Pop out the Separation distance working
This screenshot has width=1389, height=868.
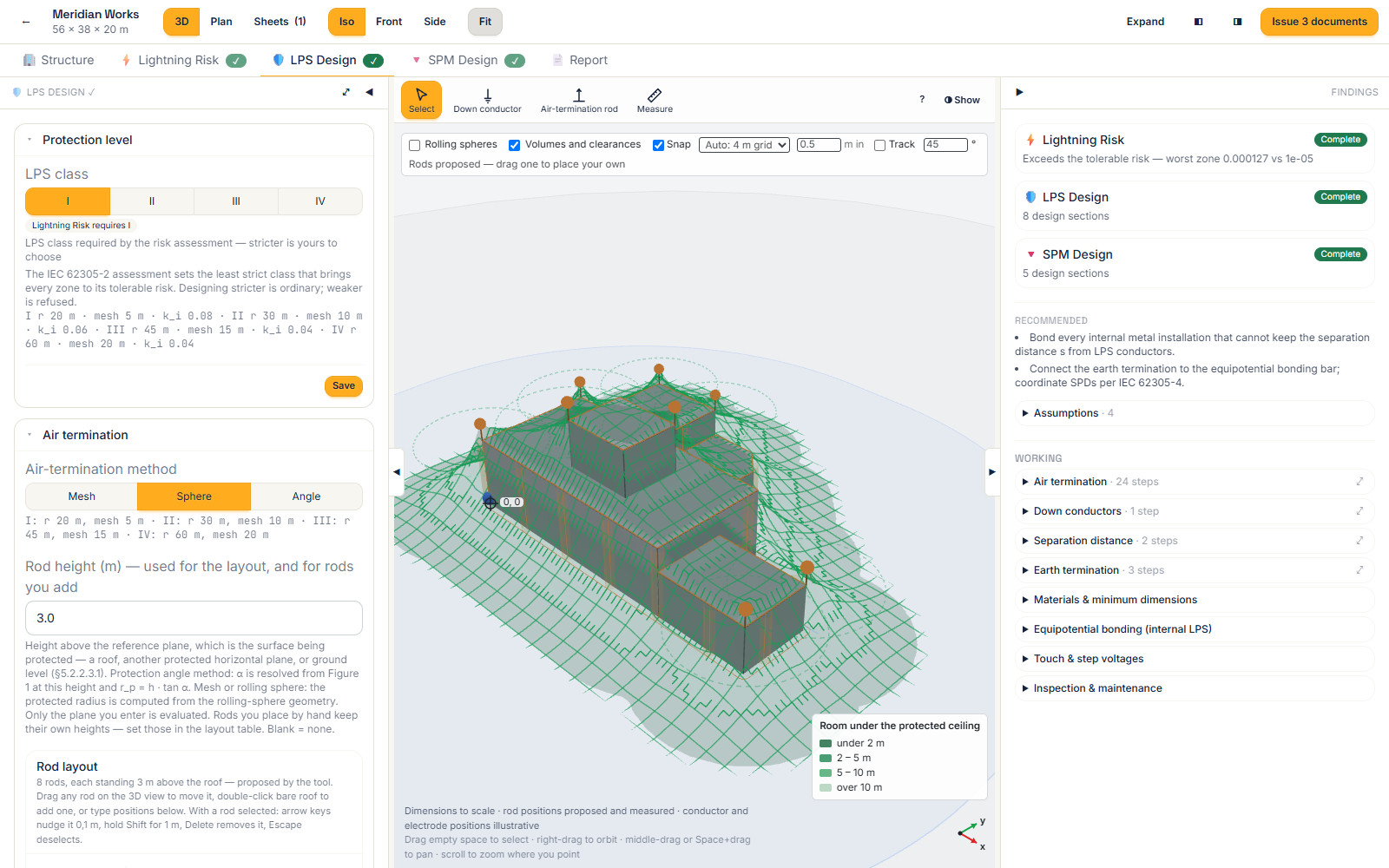coord(1359,541)
